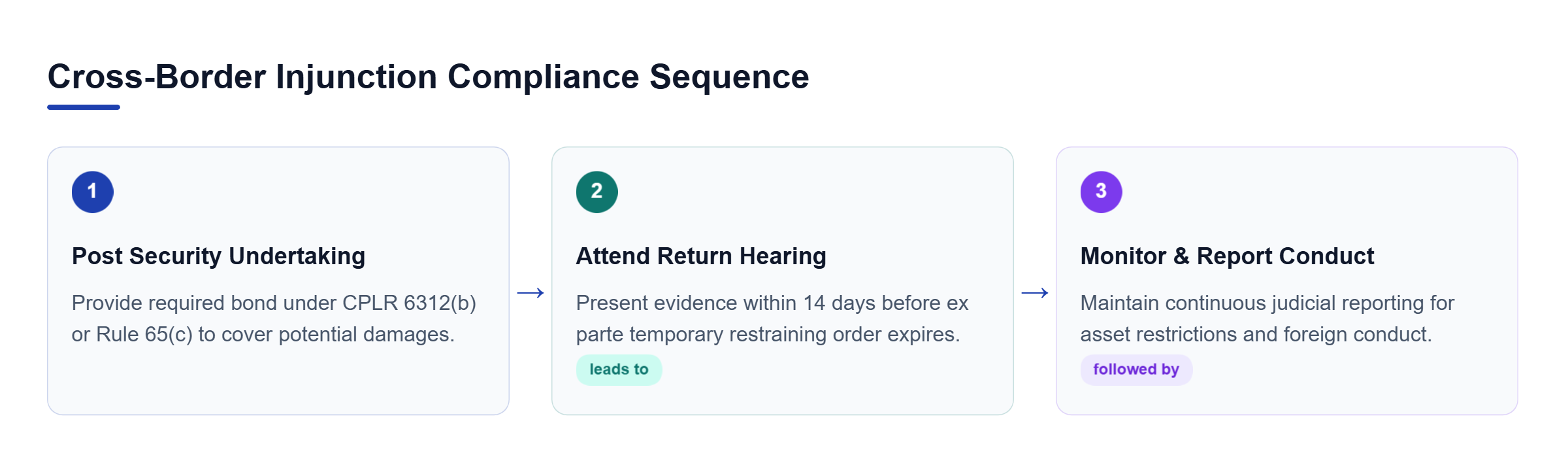Click the blue step 1 circle
Image resolution: width=1568 pixels, height=463 pixels.
point(93,192)
